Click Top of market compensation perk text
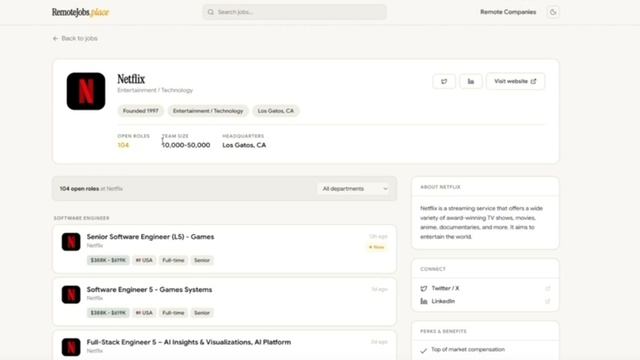The width and height of the screenshot is (640, 360). [x=468, y=349]
